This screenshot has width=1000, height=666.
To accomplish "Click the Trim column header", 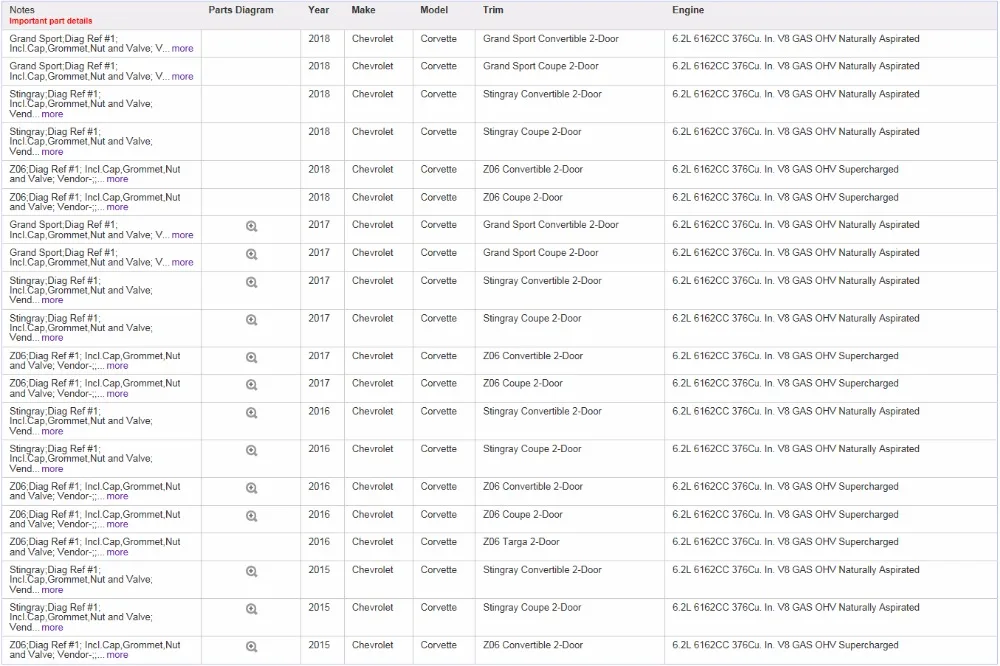I will (x=493, y=10).
